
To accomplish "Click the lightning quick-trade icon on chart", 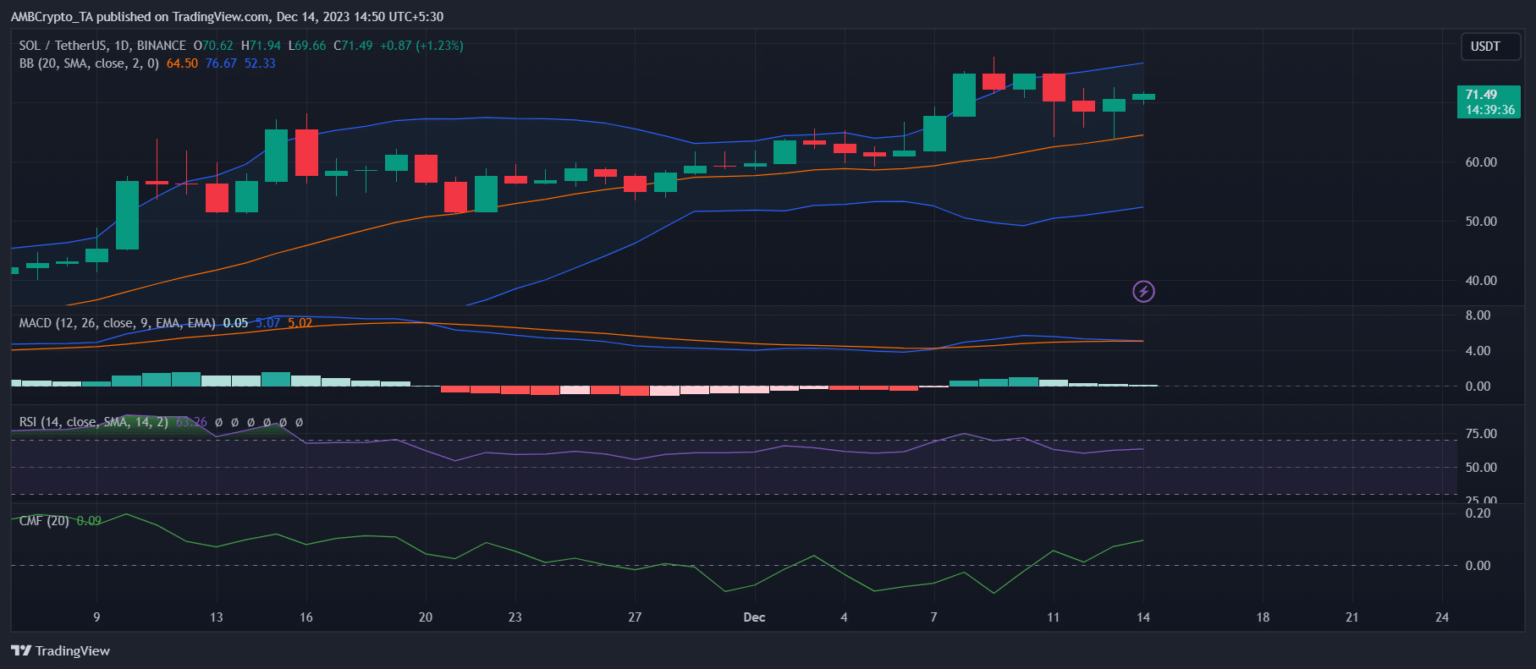I will [1142, 291].
